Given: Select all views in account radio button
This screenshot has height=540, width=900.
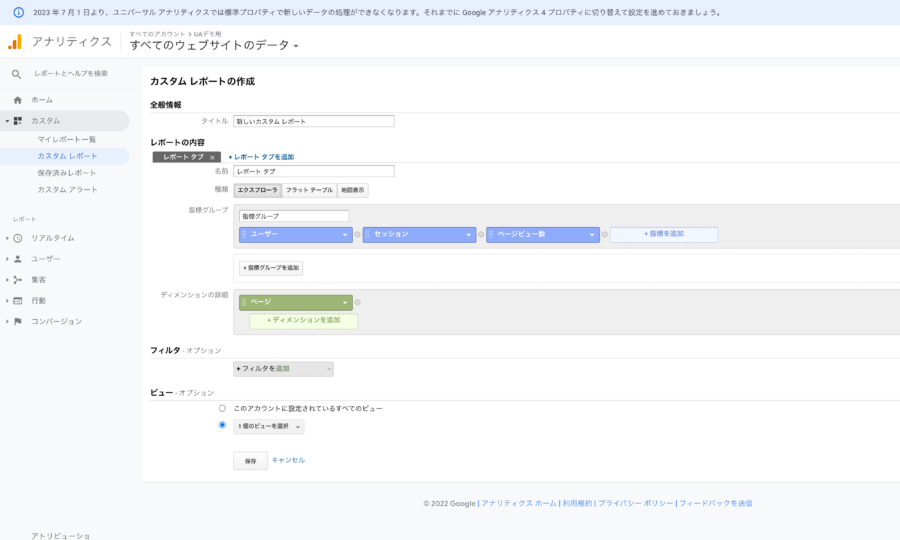Looking at the screenshot, I should click(222, 408).
